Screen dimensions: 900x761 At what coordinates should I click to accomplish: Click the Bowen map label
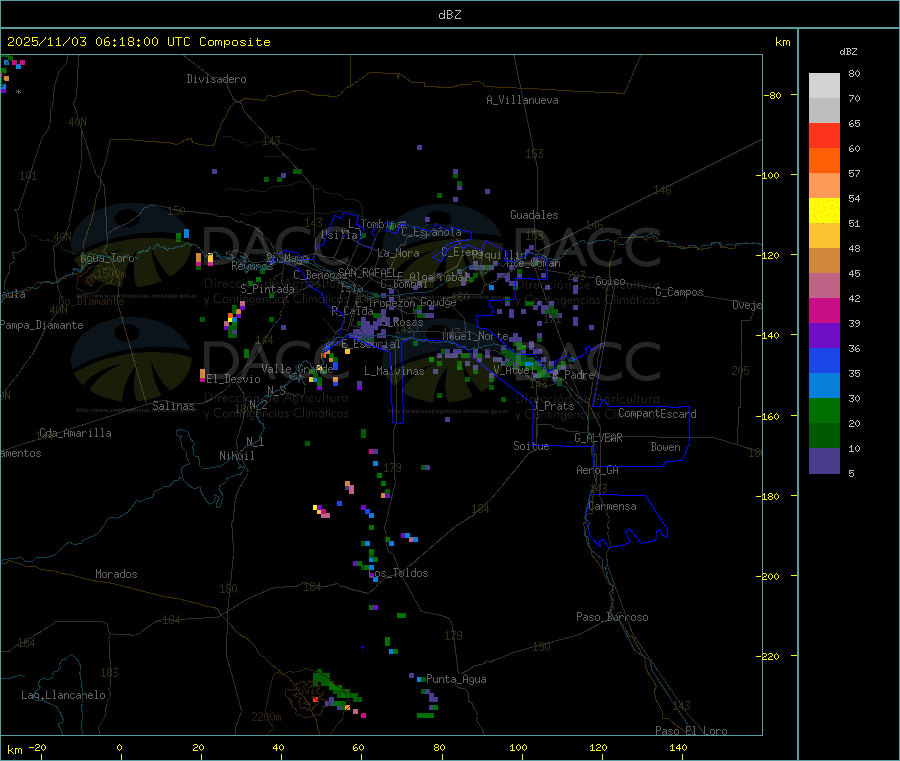pyautogui.click(x=665, y=447)
